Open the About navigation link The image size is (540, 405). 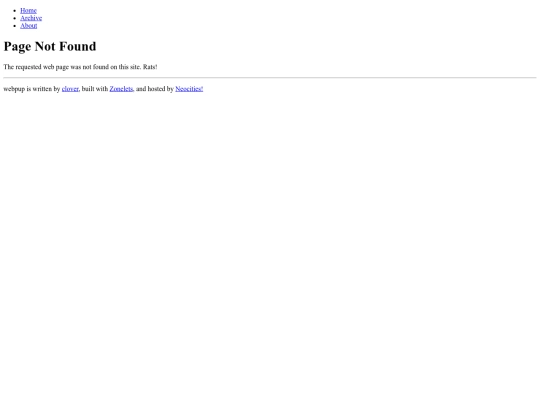(x=29, y=25)
